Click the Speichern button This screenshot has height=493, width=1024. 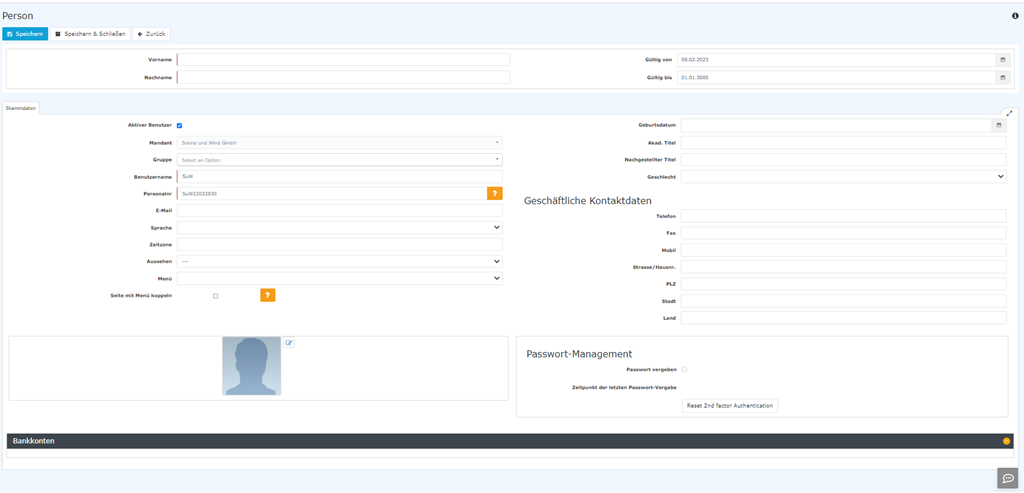click(25, 34)
